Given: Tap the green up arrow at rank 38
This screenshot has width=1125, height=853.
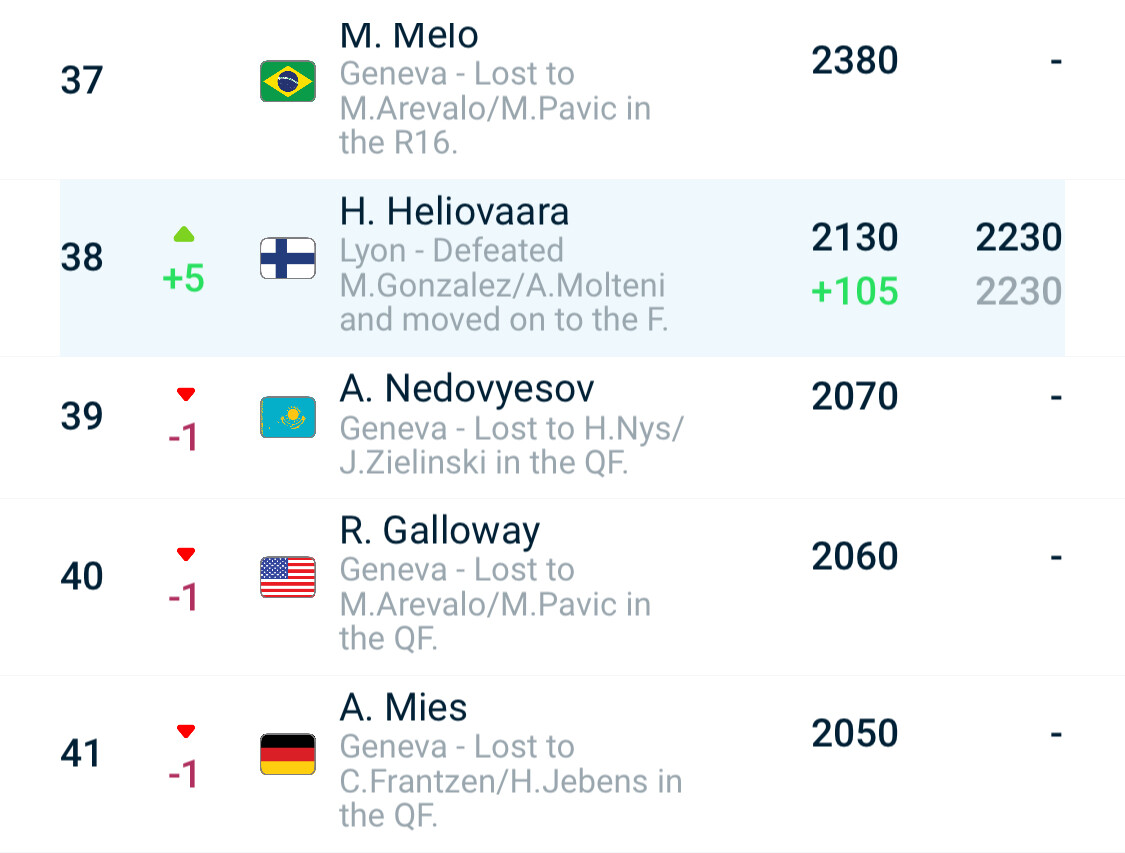Looking at the screenshot, I should point(184,234).
